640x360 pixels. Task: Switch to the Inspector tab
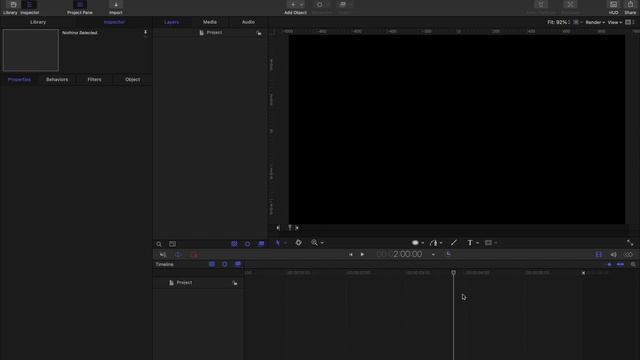click(x=114, y=22)
